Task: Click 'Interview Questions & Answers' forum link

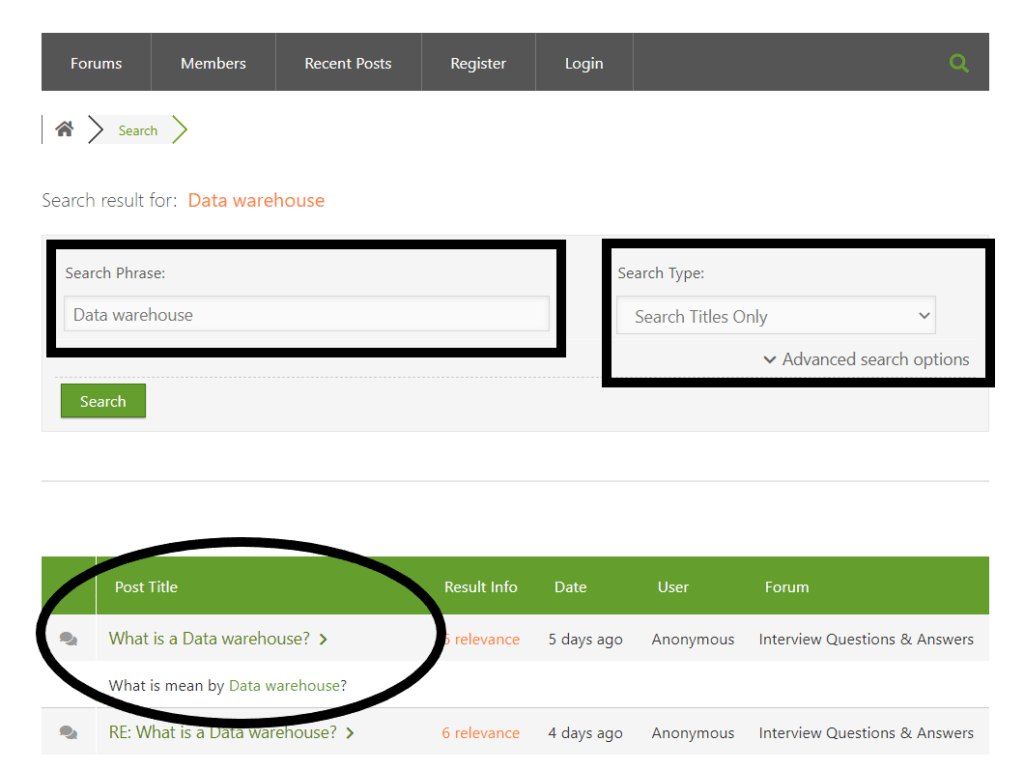Action: 866,638
